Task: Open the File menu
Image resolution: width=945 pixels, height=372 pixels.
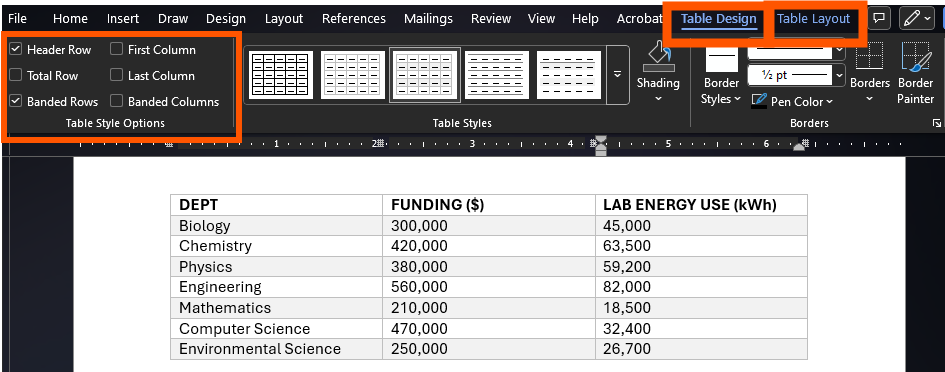Action: click(17, 19)
